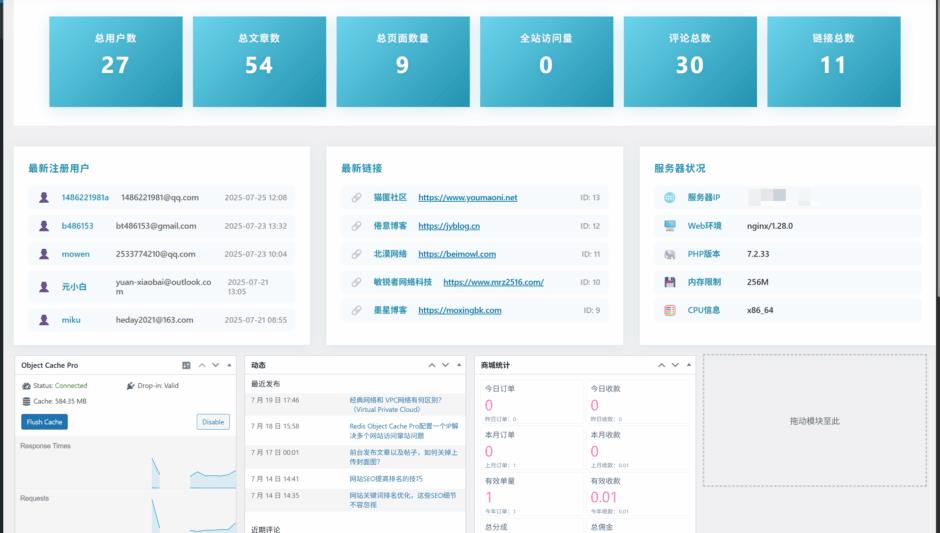Click the monitor icon beside Web环境
Screen dimensions: 940x533
[669, 226]
